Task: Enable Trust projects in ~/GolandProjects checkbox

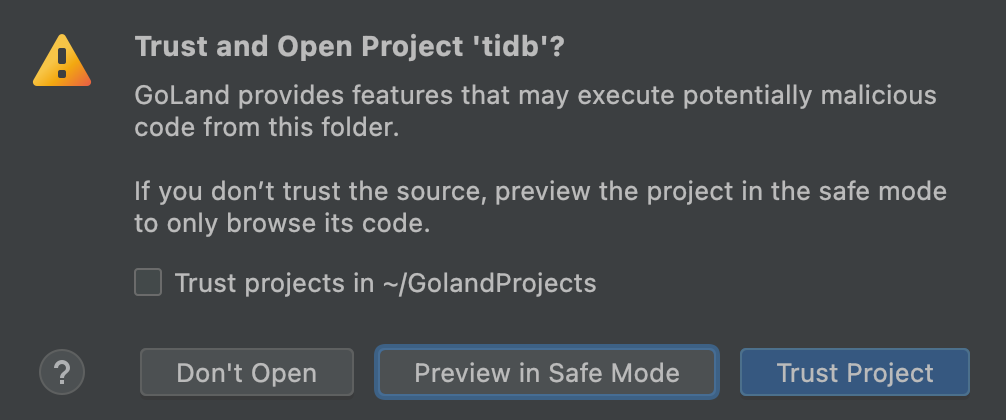Action: (x=148, y=283)
